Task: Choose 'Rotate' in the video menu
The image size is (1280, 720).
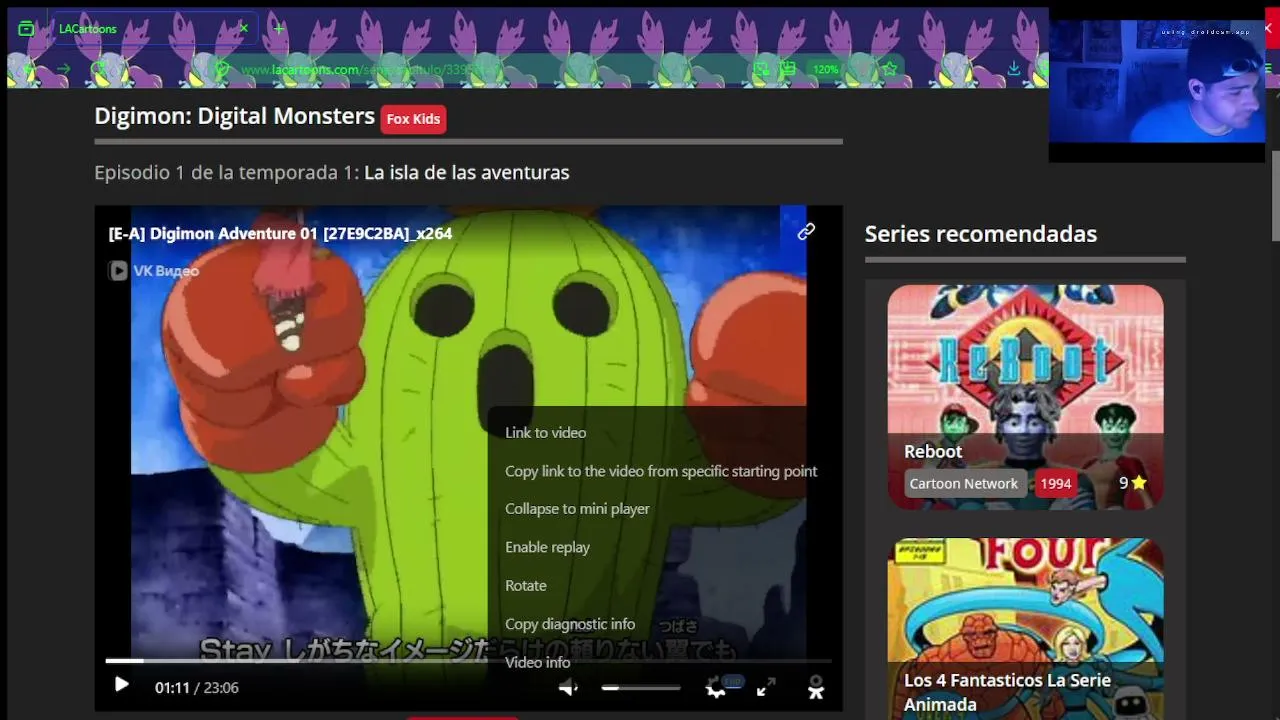Action: click(x=525, y=585)
